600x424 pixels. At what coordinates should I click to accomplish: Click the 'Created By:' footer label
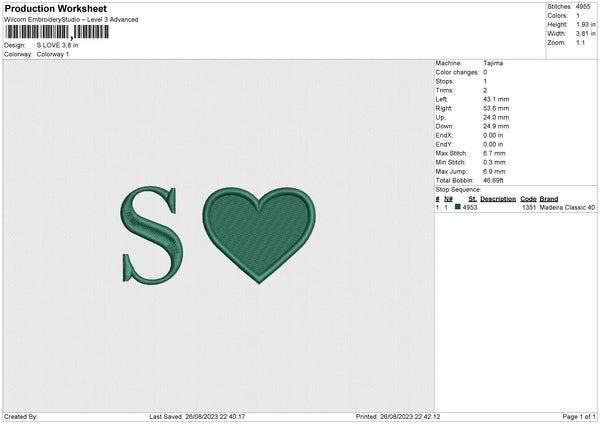pos(21,416)
